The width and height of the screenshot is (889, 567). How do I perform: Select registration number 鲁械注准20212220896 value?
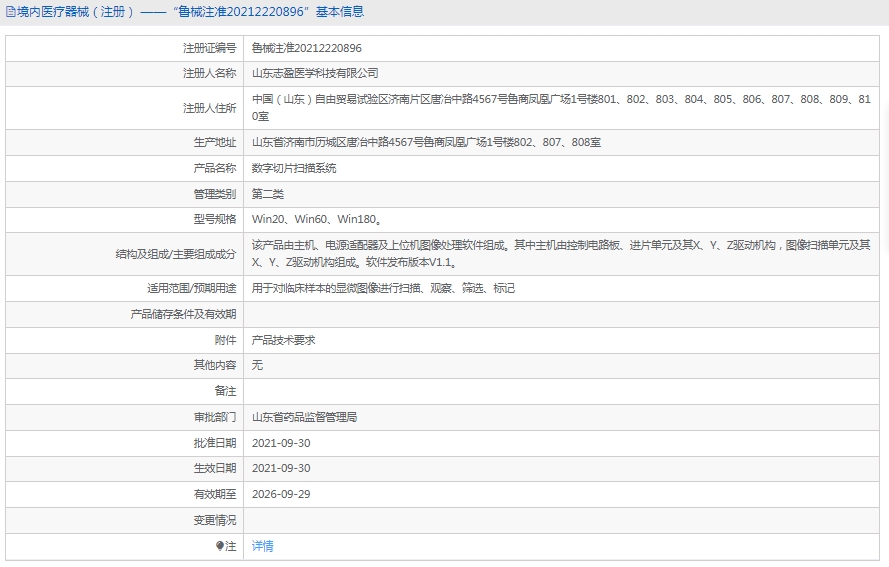click(307, 48)
